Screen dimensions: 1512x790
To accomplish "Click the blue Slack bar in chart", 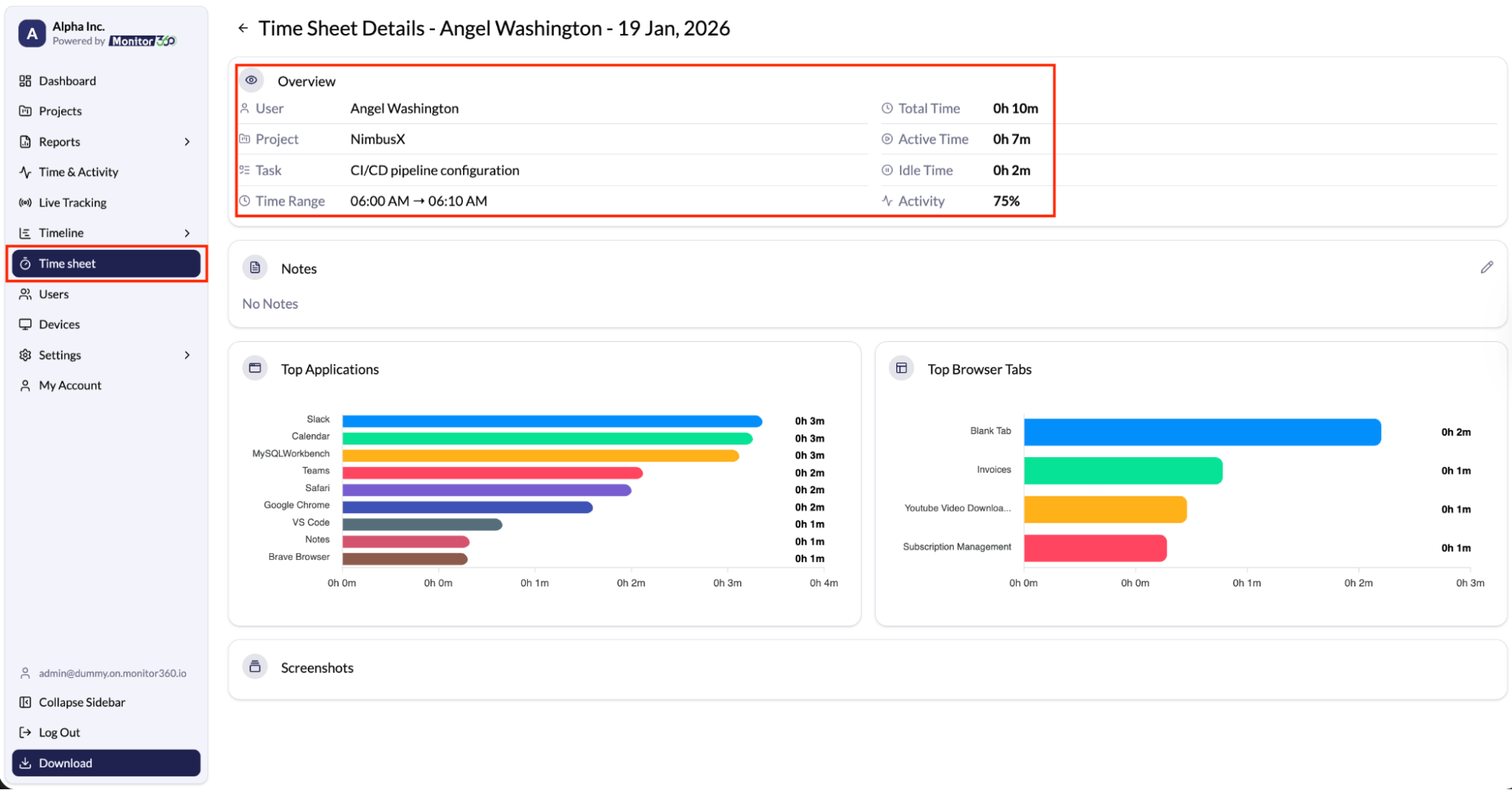I will [552, 421].
